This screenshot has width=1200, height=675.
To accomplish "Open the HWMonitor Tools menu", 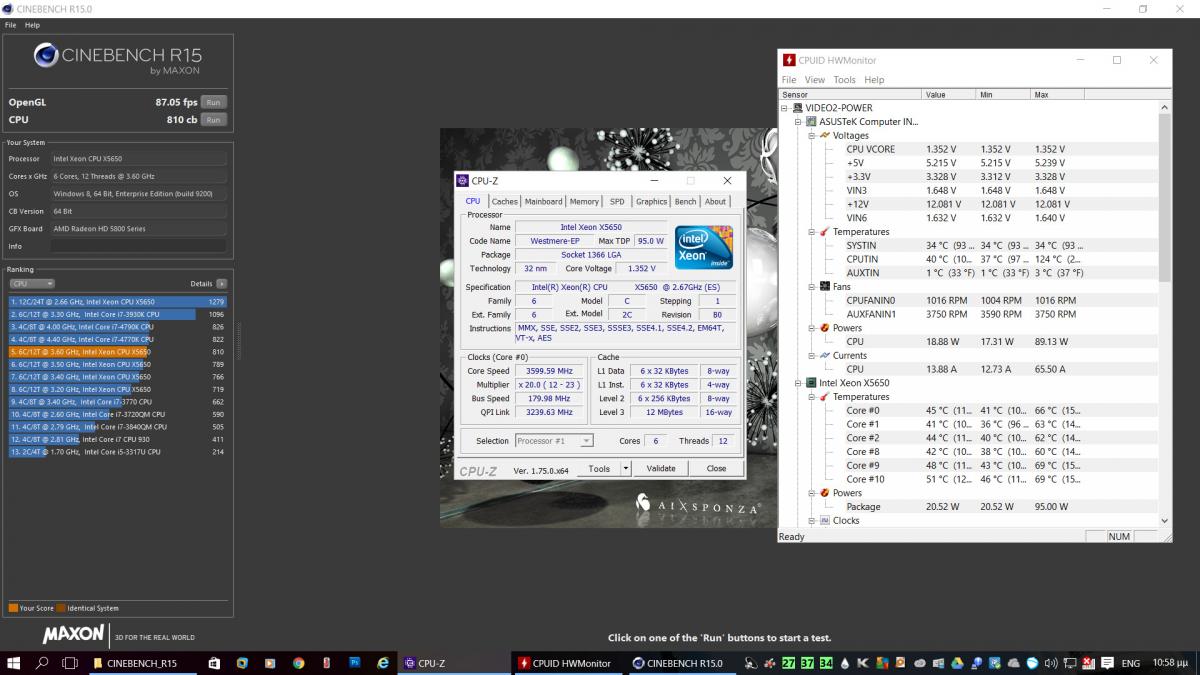I will point(845,79).
